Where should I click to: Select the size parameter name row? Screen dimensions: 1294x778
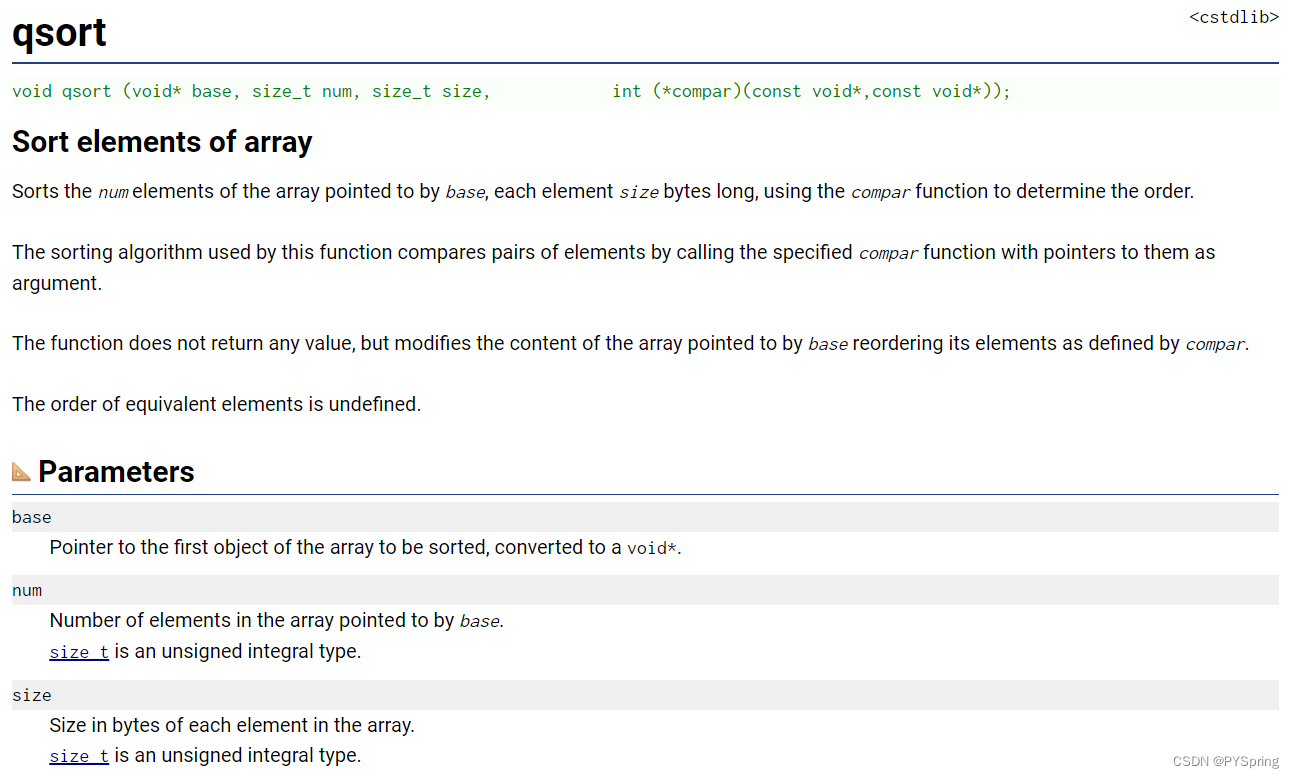coord(645,695)
